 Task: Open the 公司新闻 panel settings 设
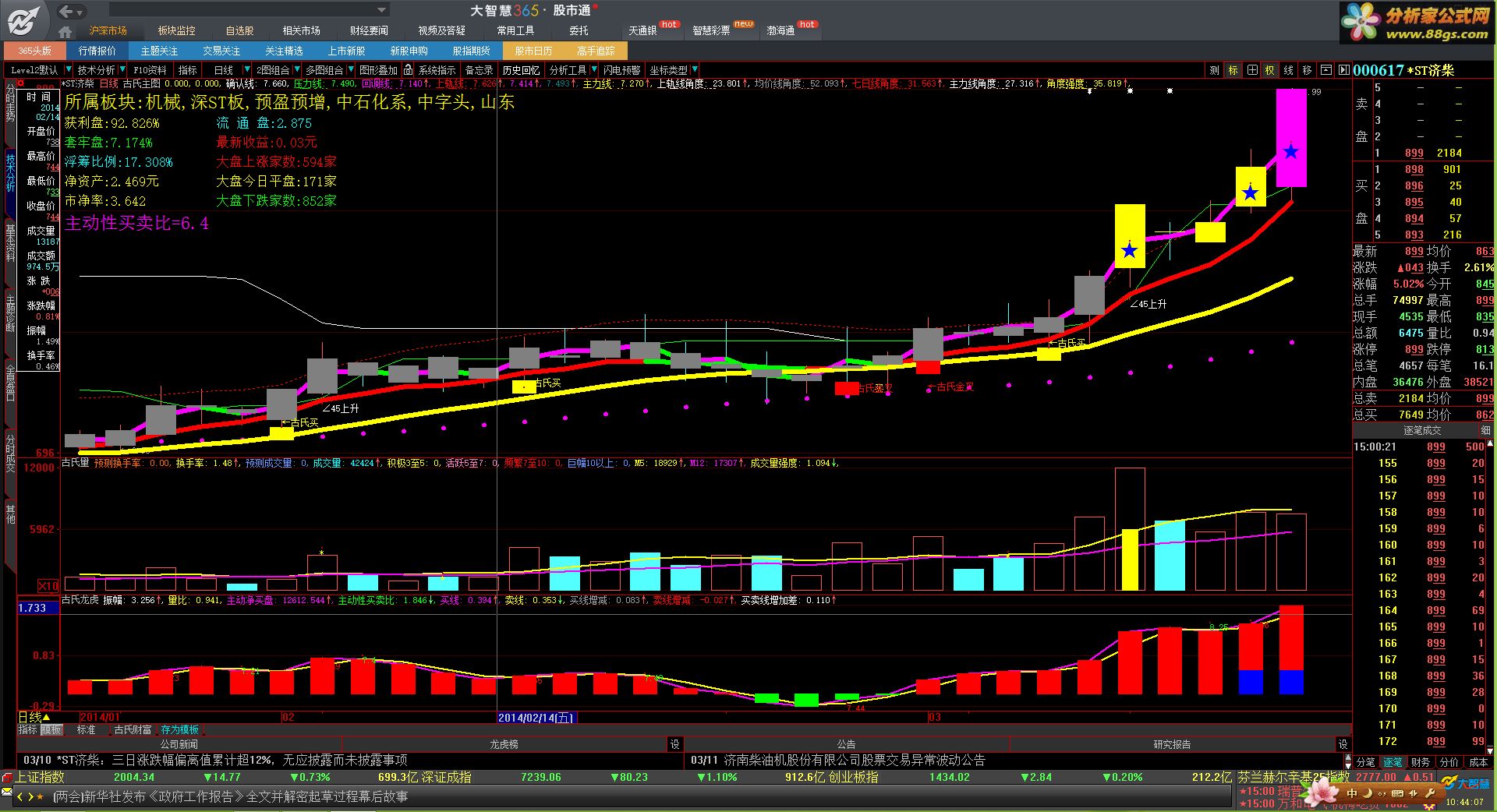click(674, 744)
